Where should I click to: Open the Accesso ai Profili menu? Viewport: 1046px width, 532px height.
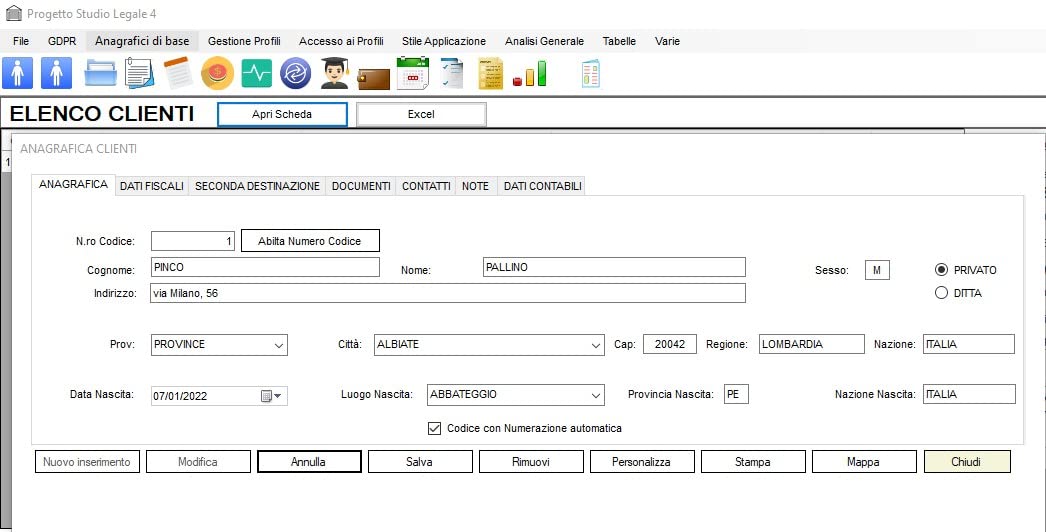341,41
